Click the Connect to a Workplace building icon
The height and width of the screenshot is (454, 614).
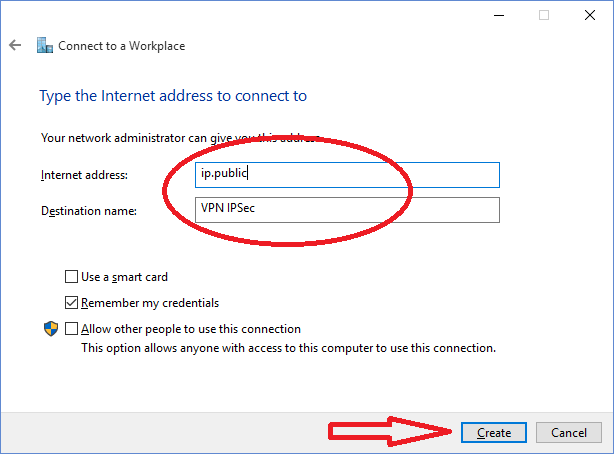pos(45,45)
